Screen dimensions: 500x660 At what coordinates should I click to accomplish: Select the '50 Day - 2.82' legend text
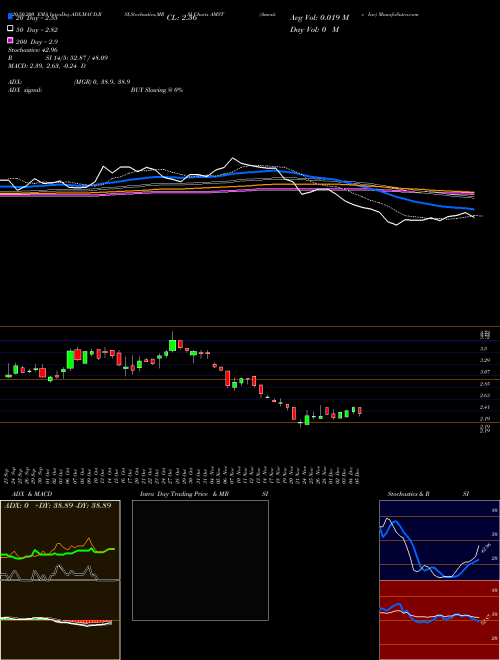coord(37,30)
